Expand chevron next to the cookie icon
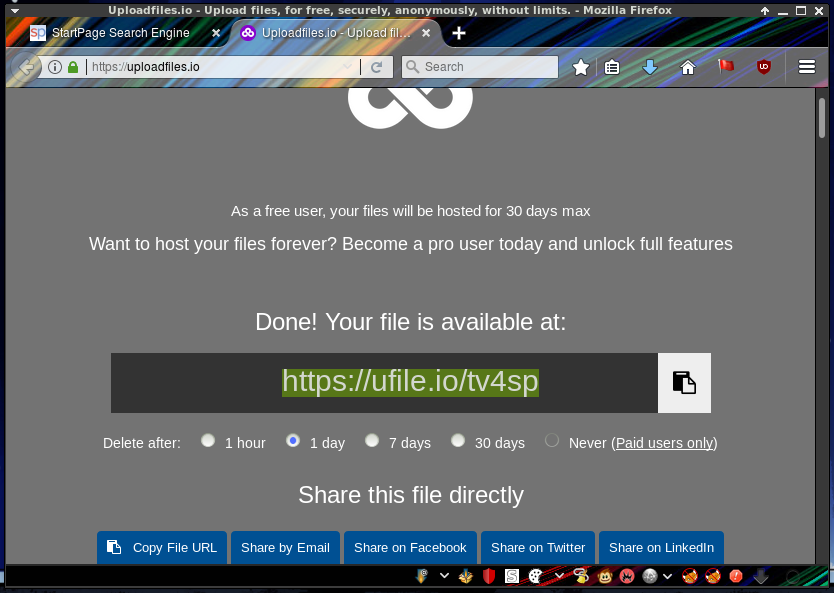This screenshot has width=834, height=593. click(559, 576)
